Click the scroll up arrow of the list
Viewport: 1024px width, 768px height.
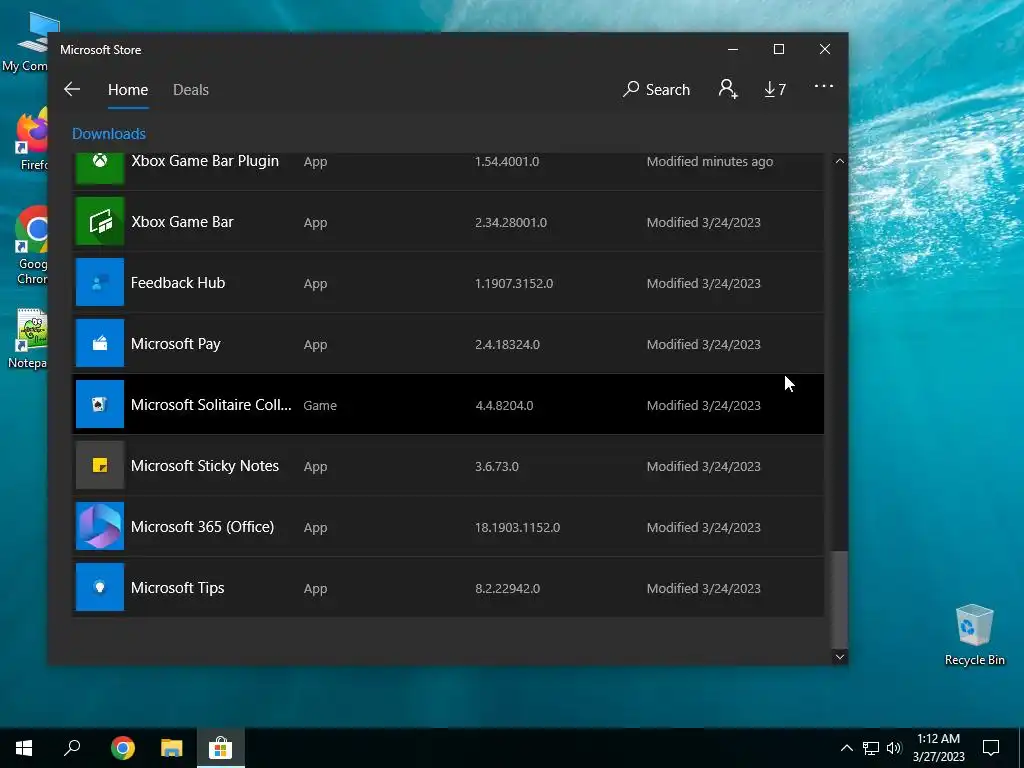(840, 161)
